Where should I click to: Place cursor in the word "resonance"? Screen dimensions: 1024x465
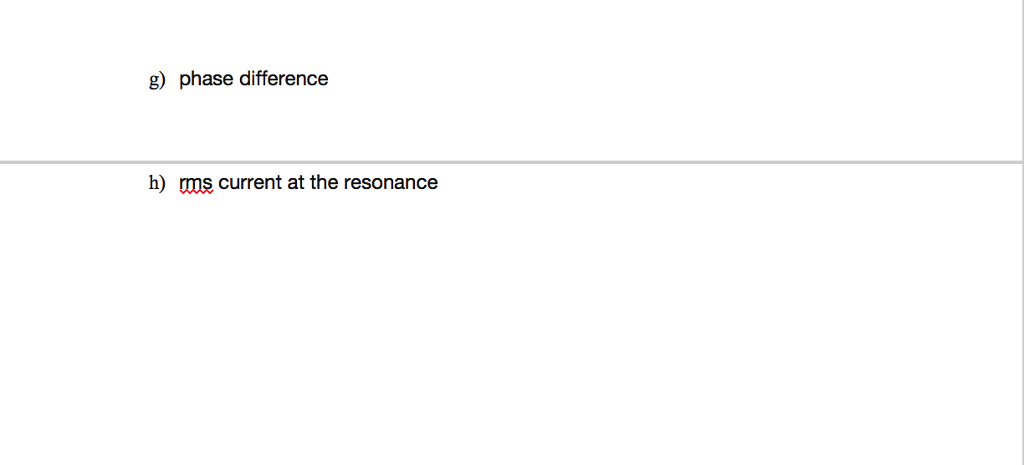391,183
